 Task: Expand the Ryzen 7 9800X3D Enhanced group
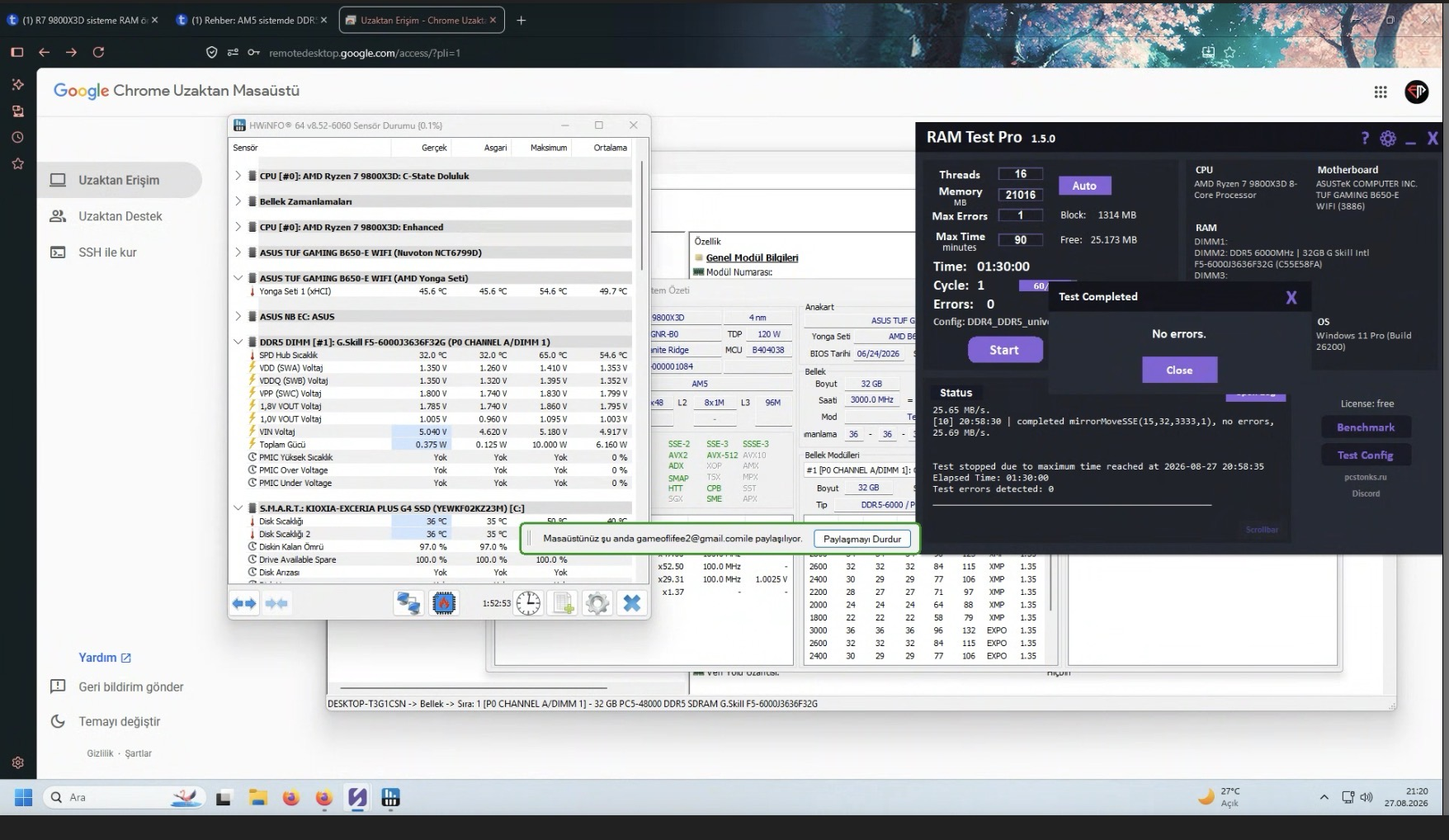[238, 227]
